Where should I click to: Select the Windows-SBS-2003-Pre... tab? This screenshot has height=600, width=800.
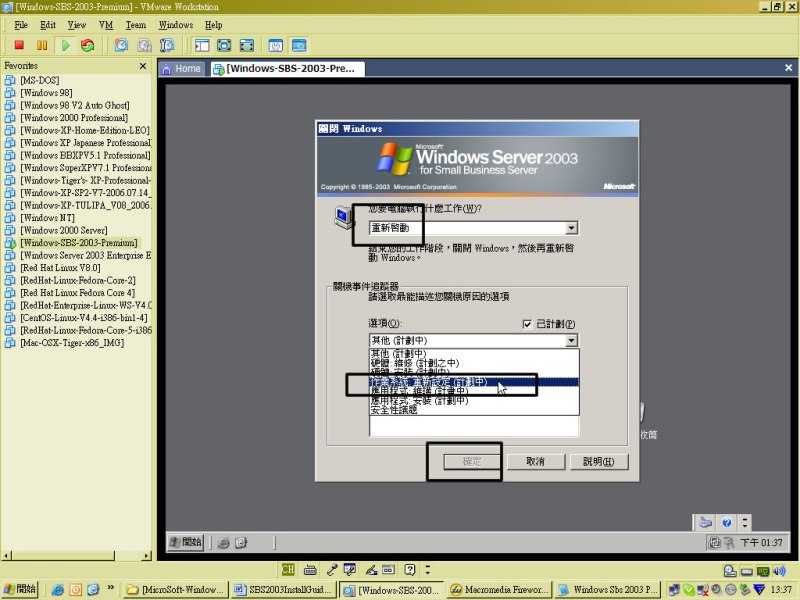point(288,69)
